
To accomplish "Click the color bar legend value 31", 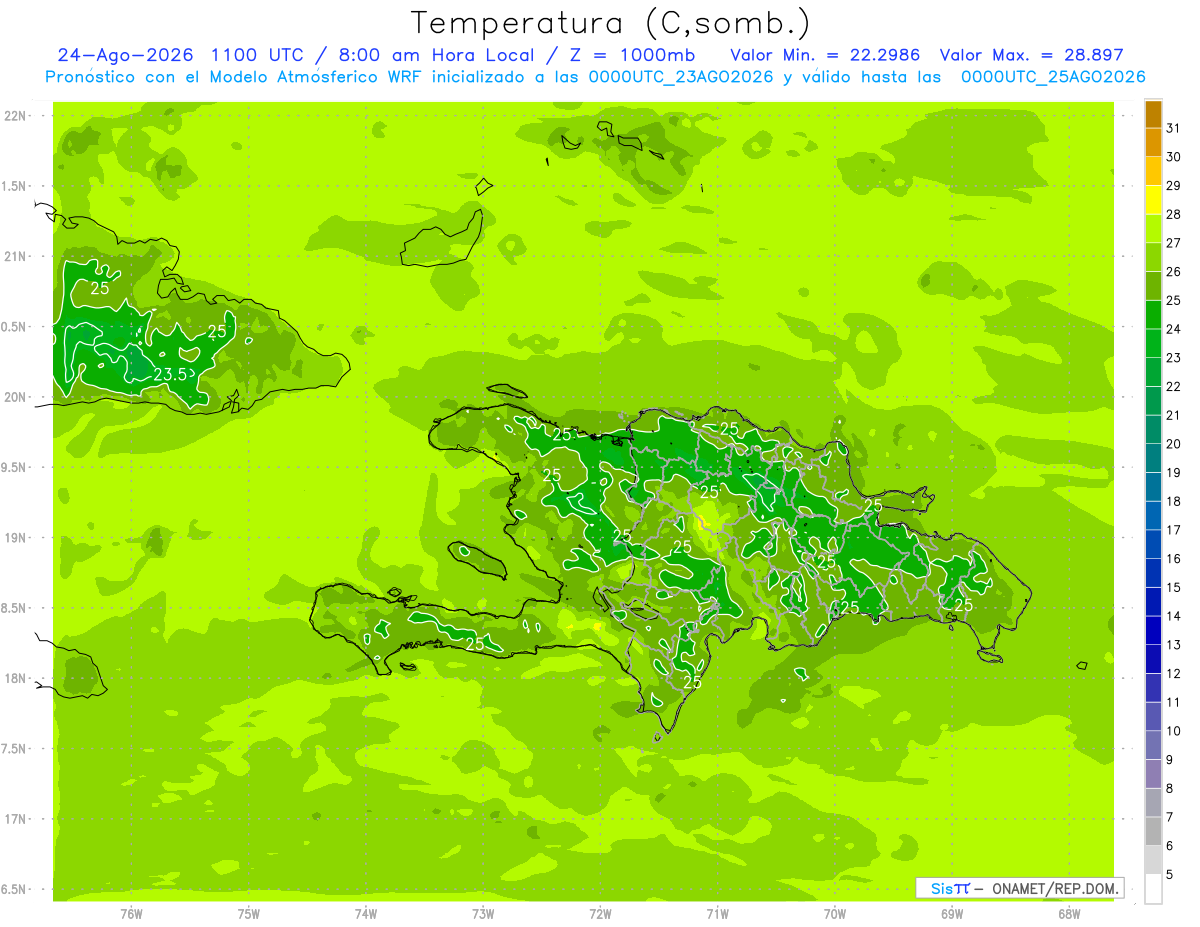I will pos(1173,128).
